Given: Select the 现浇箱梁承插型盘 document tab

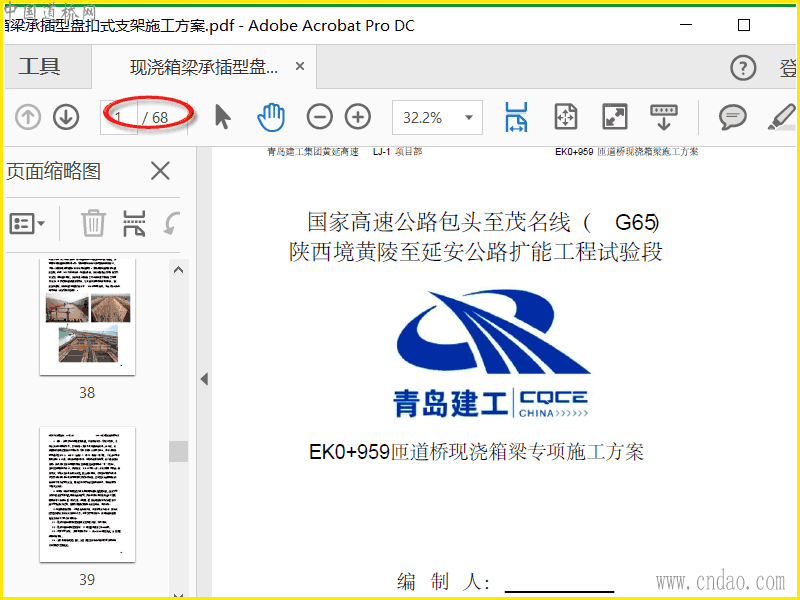Looking at the screenshot, I should (204, 67).
